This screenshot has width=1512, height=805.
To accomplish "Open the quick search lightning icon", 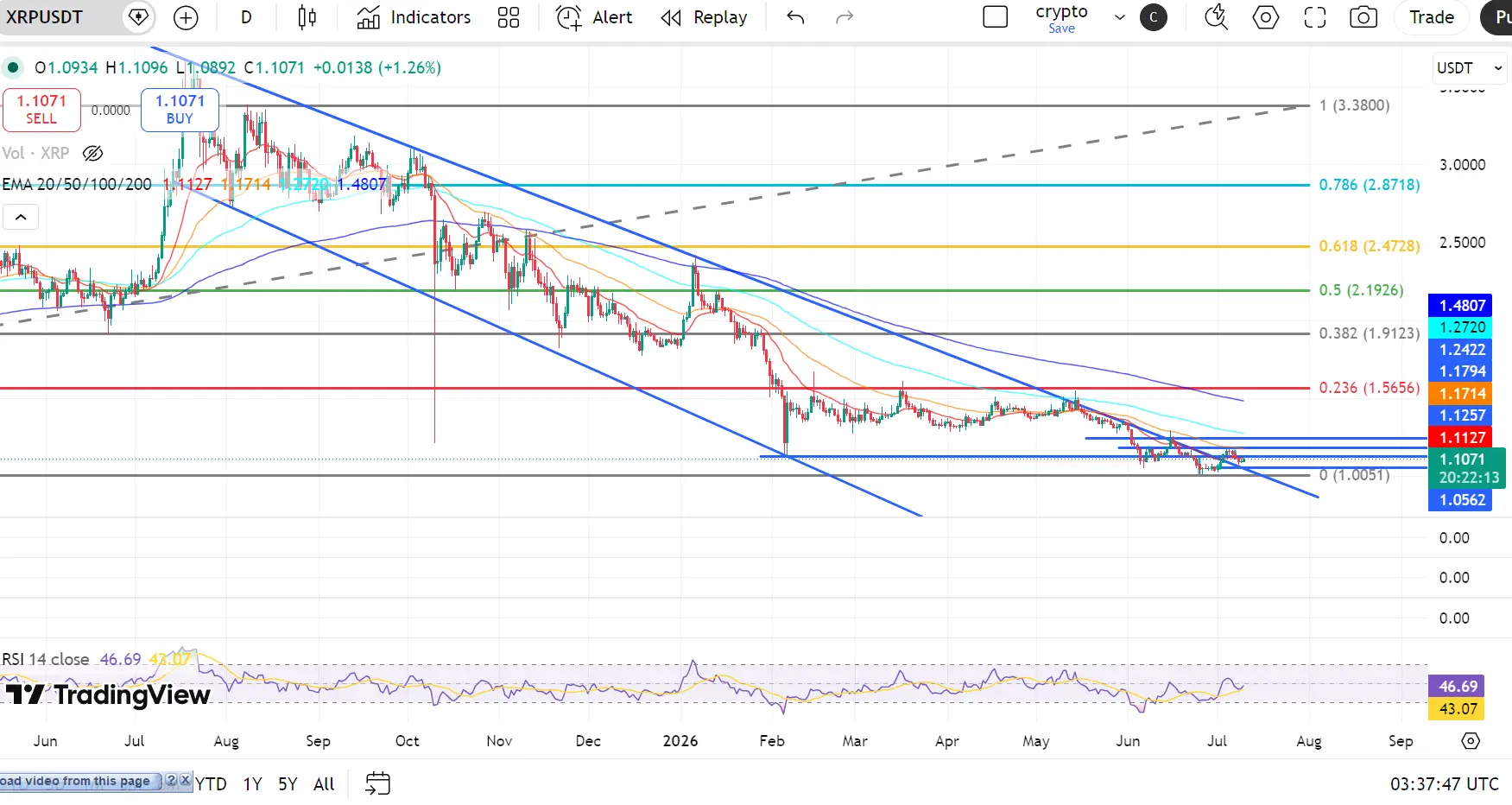I will 1216,17.
